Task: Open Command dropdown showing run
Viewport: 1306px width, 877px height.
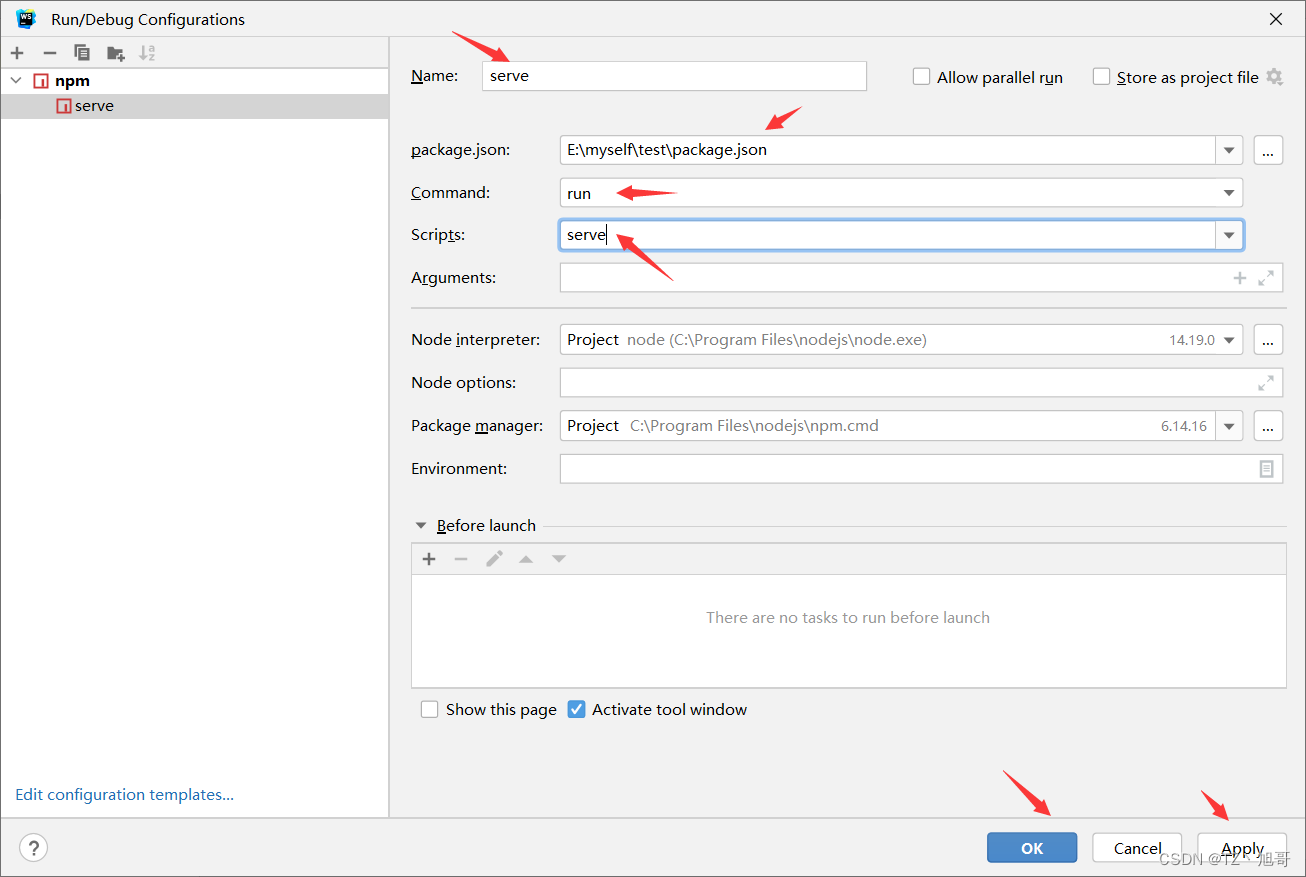Action: pos(1229,193)
